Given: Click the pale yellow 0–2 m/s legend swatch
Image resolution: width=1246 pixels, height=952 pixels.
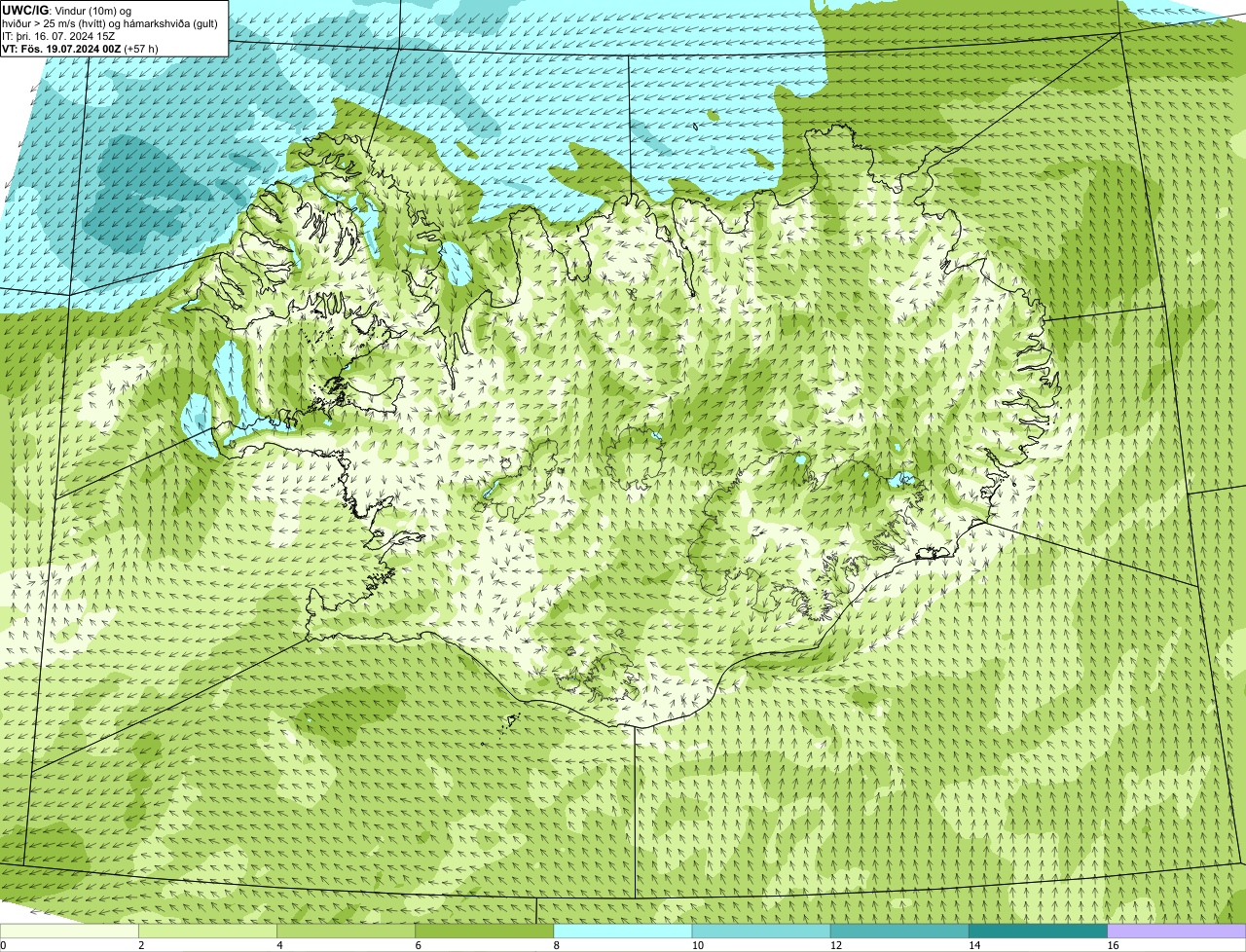Looking at the screenshot, I should coord(70,932).
